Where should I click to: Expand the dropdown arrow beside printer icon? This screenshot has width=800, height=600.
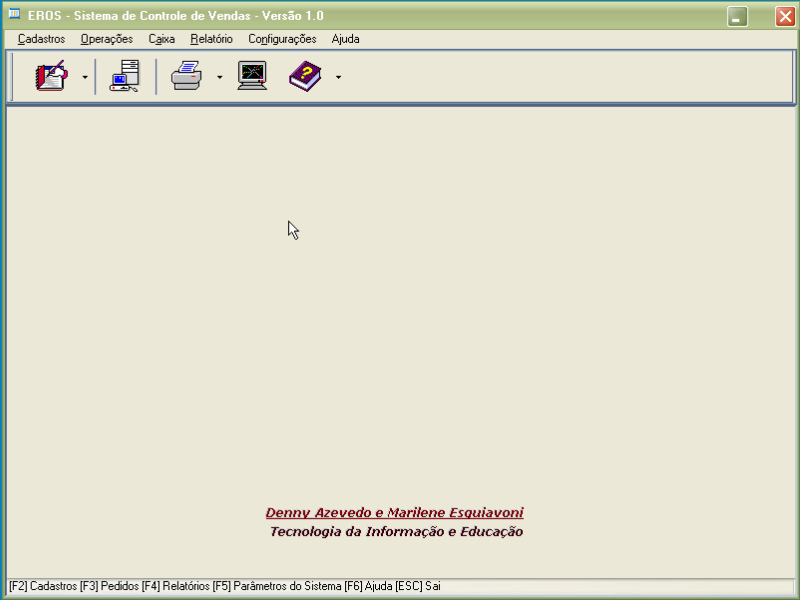(x=219, y=77)
